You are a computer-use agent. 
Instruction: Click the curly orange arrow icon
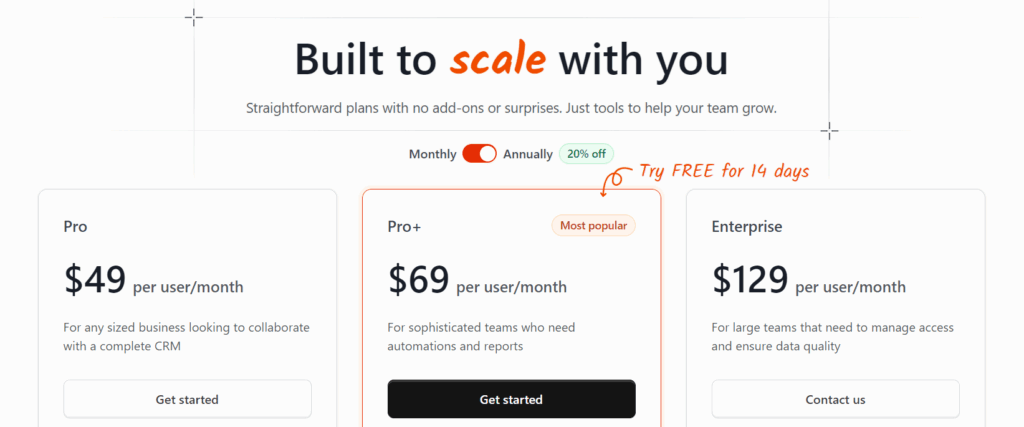point(612,181)
